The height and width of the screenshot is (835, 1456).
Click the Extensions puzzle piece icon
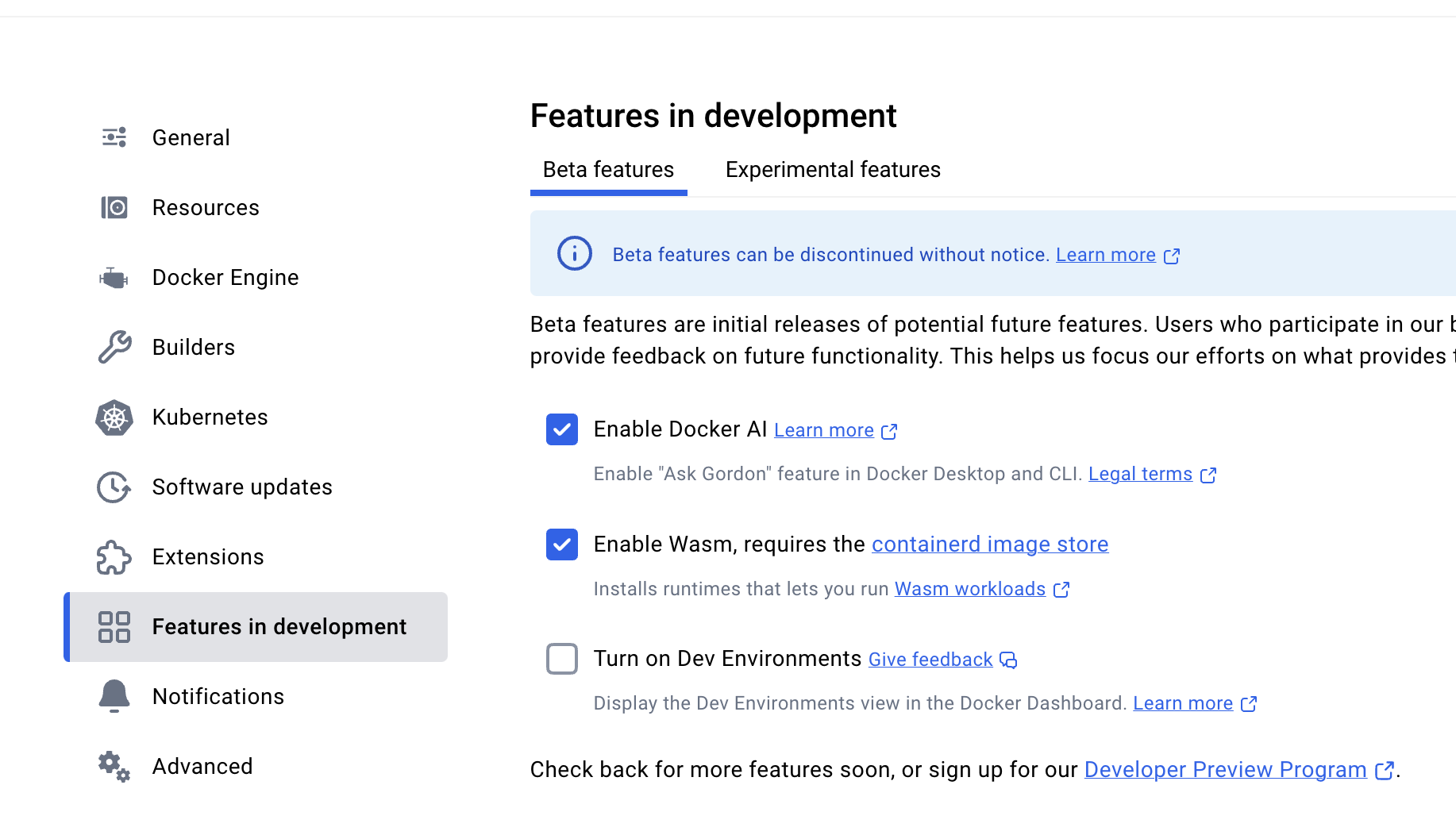tap(114, 557)
